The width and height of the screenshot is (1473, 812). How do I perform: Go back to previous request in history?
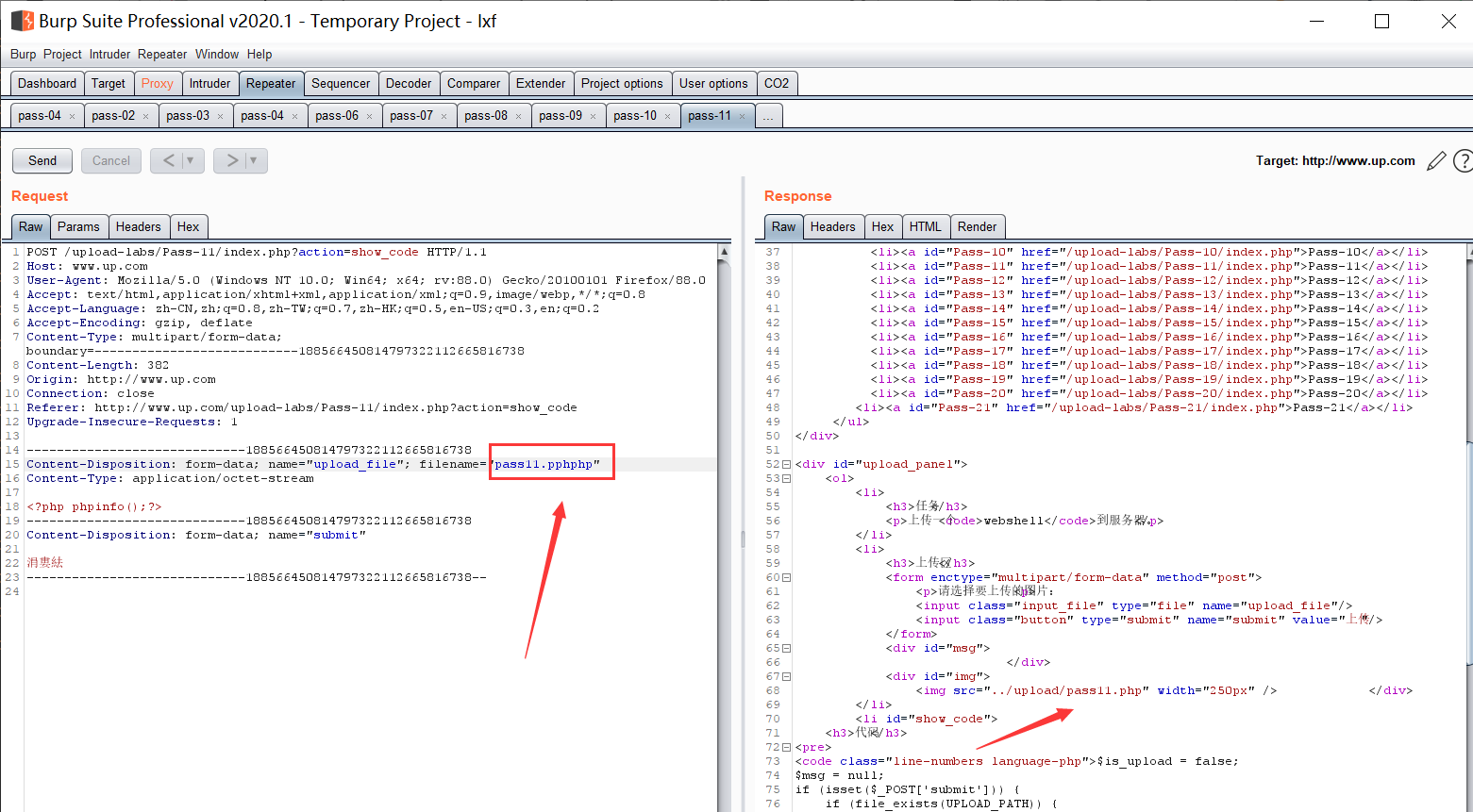pyautogui.click(x=169, y=160)
